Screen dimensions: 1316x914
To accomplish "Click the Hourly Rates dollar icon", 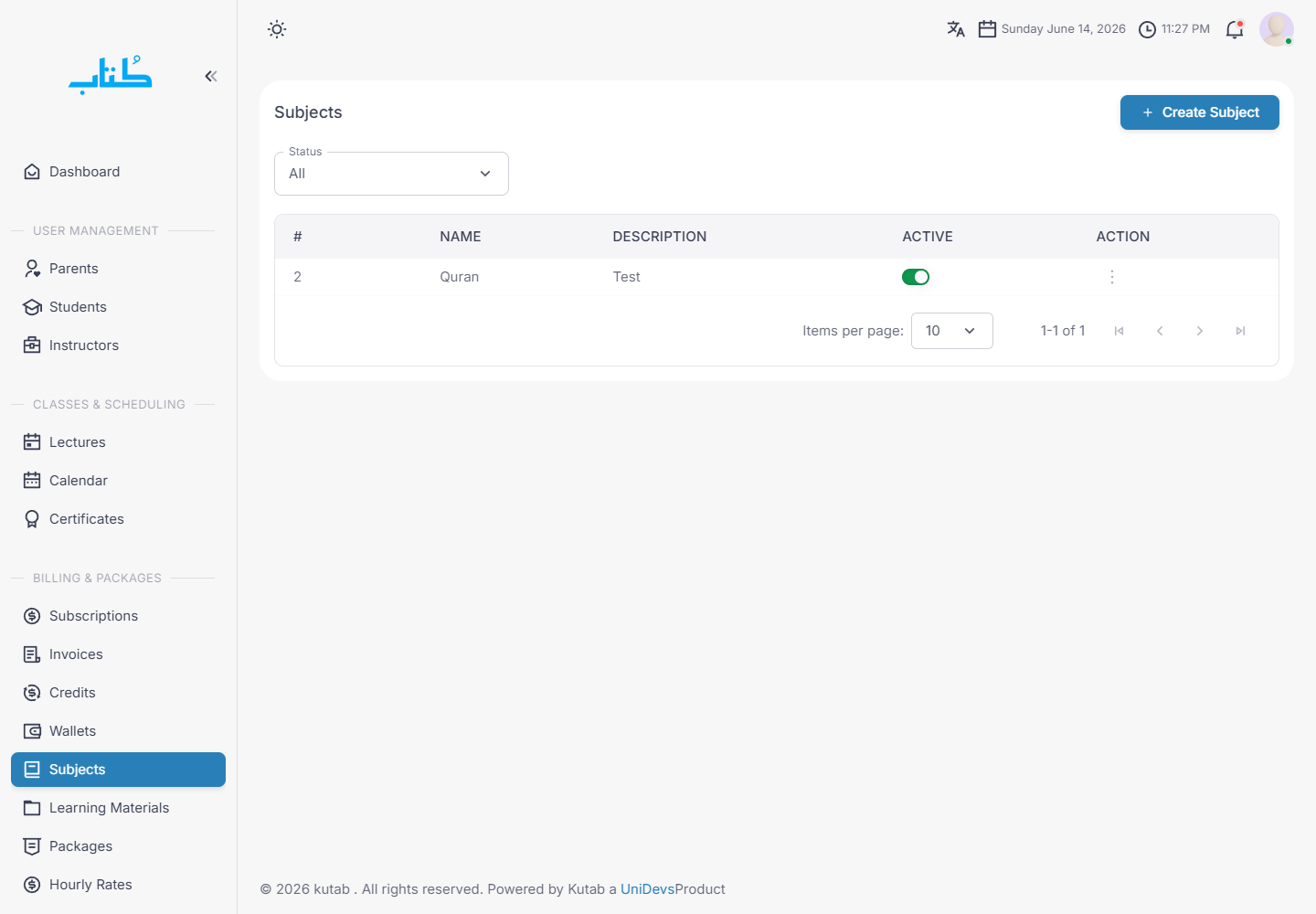I will click(32, 885).
